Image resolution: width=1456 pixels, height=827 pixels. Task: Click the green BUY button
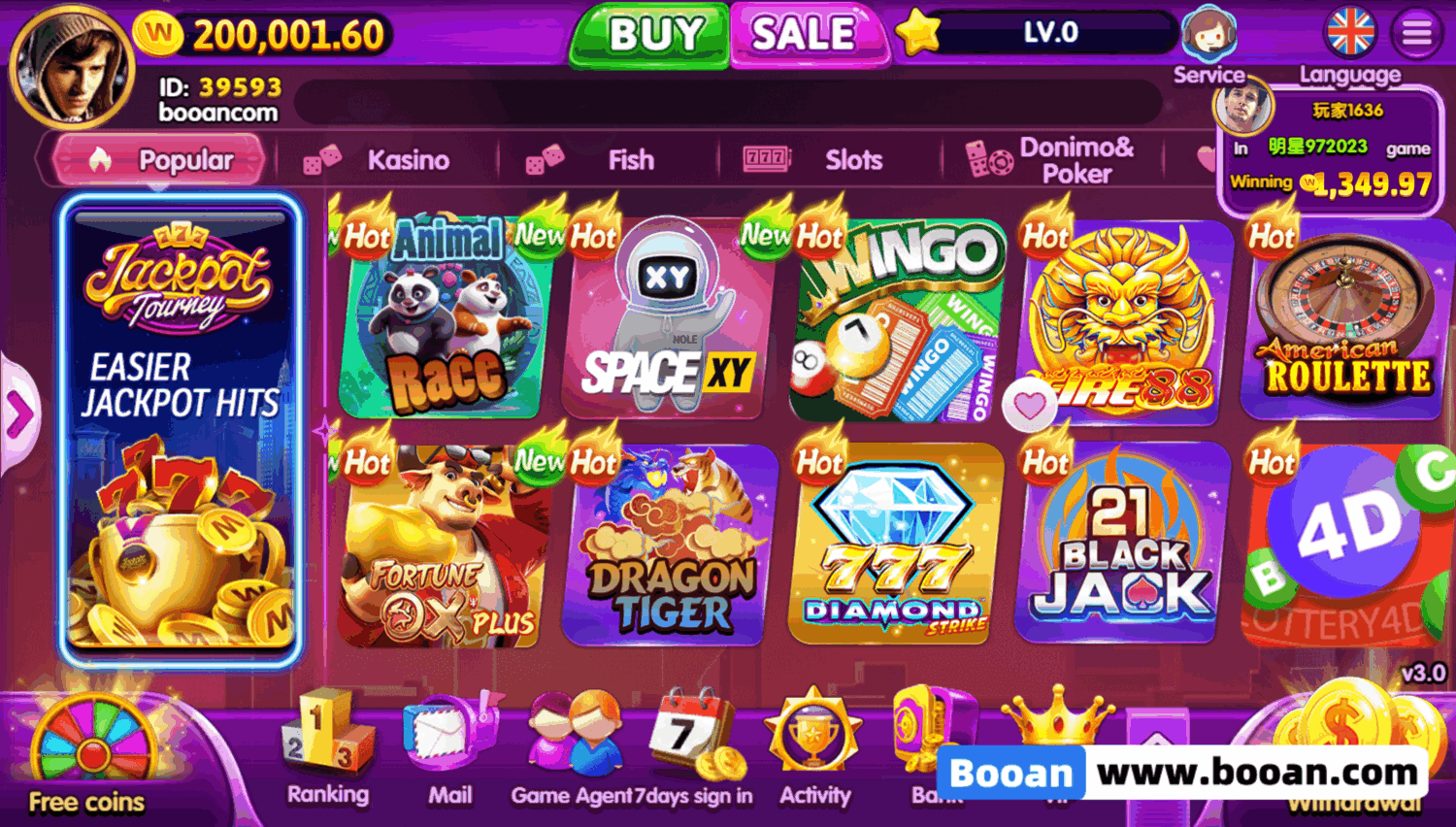pos(649,35)
